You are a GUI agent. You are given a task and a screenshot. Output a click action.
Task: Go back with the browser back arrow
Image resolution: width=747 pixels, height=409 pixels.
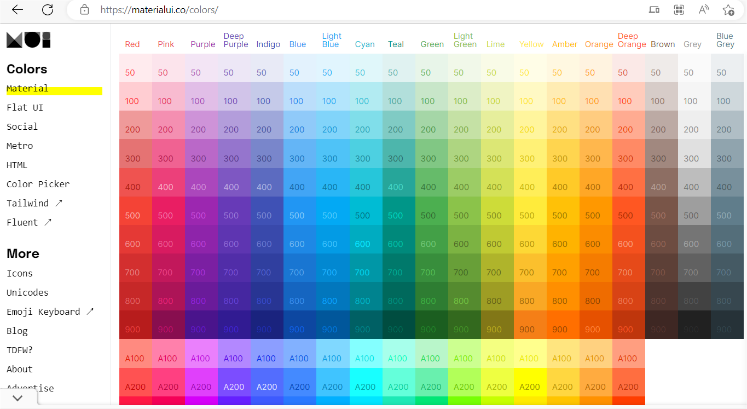(17, 10)
